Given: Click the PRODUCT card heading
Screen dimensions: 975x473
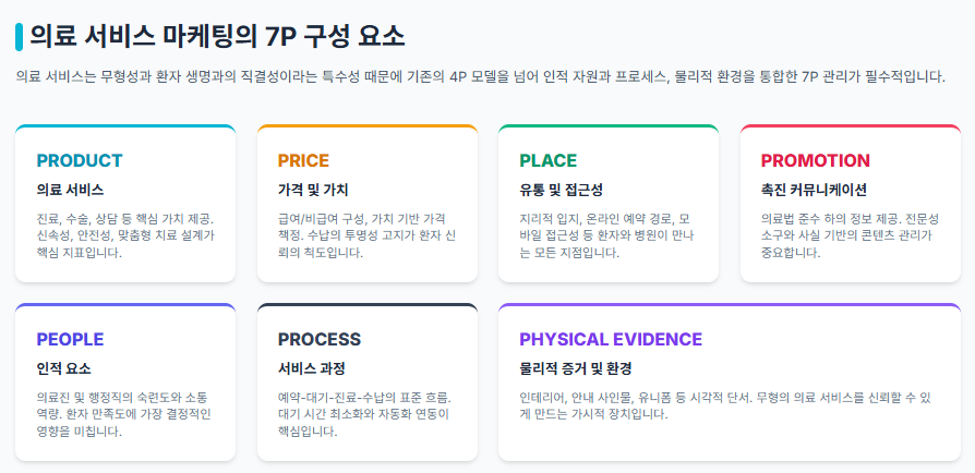Looking at the screenshot, I should (80, 160).
